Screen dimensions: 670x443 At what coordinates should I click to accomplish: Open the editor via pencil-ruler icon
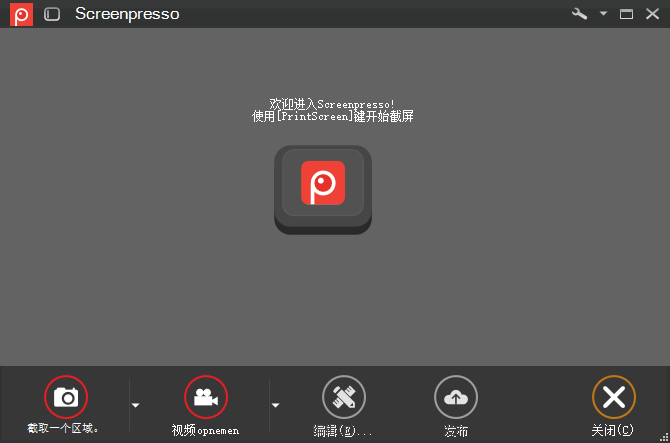[x=344, y=397]
